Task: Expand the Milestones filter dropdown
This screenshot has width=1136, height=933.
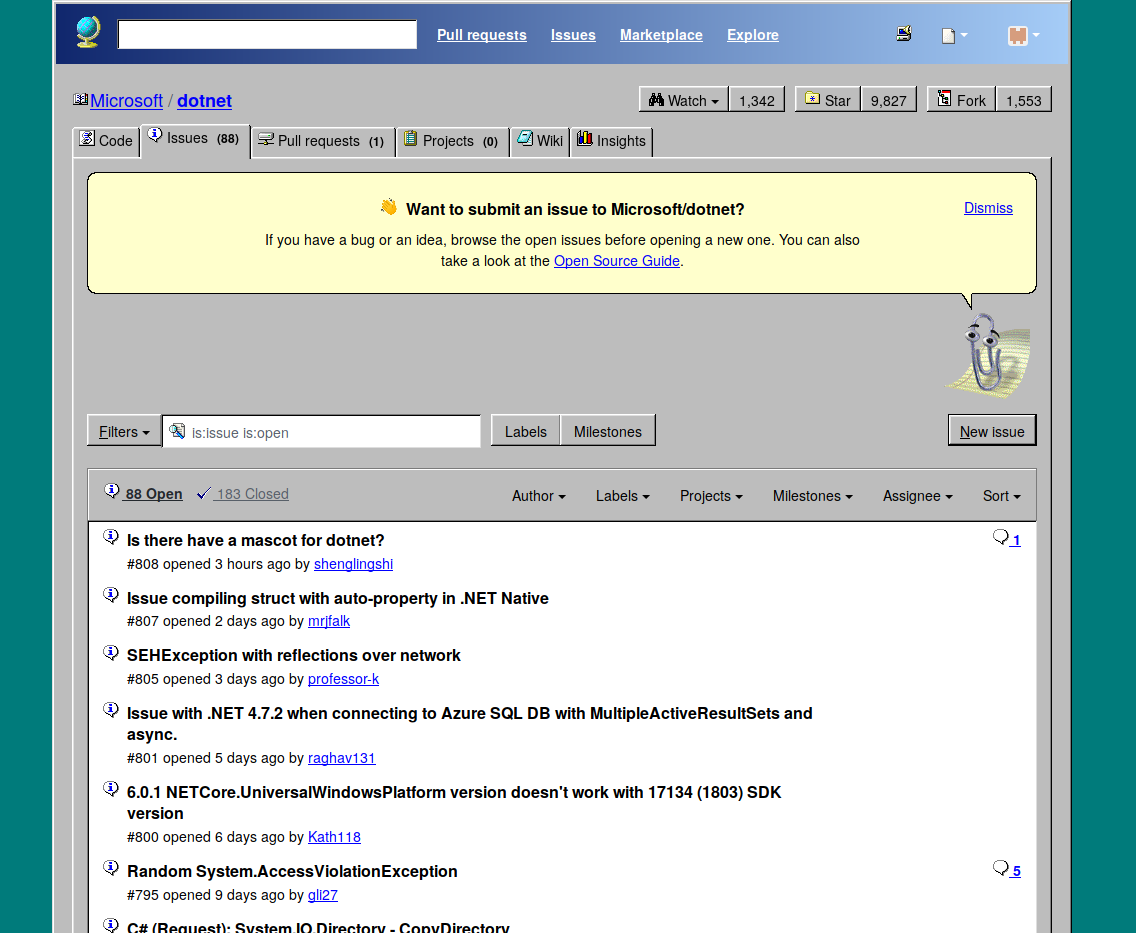Action: 812,495
